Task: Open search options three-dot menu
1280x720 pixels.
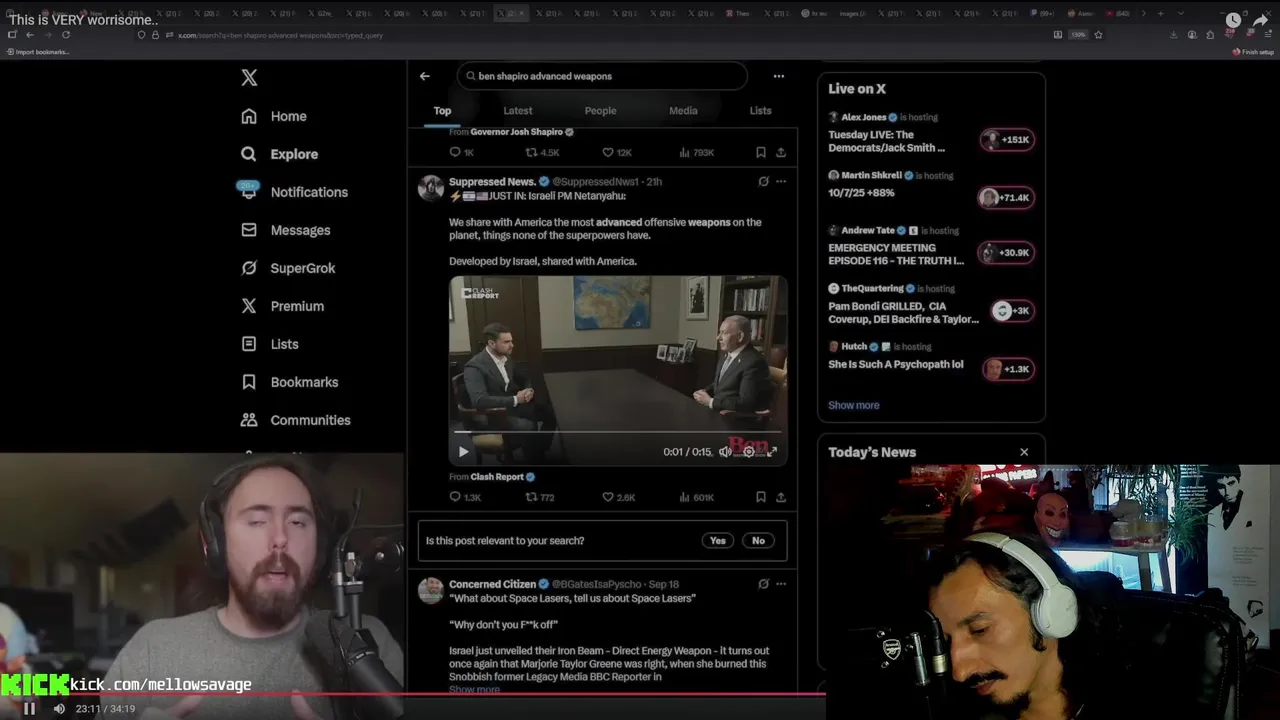Action: [779, 76]
